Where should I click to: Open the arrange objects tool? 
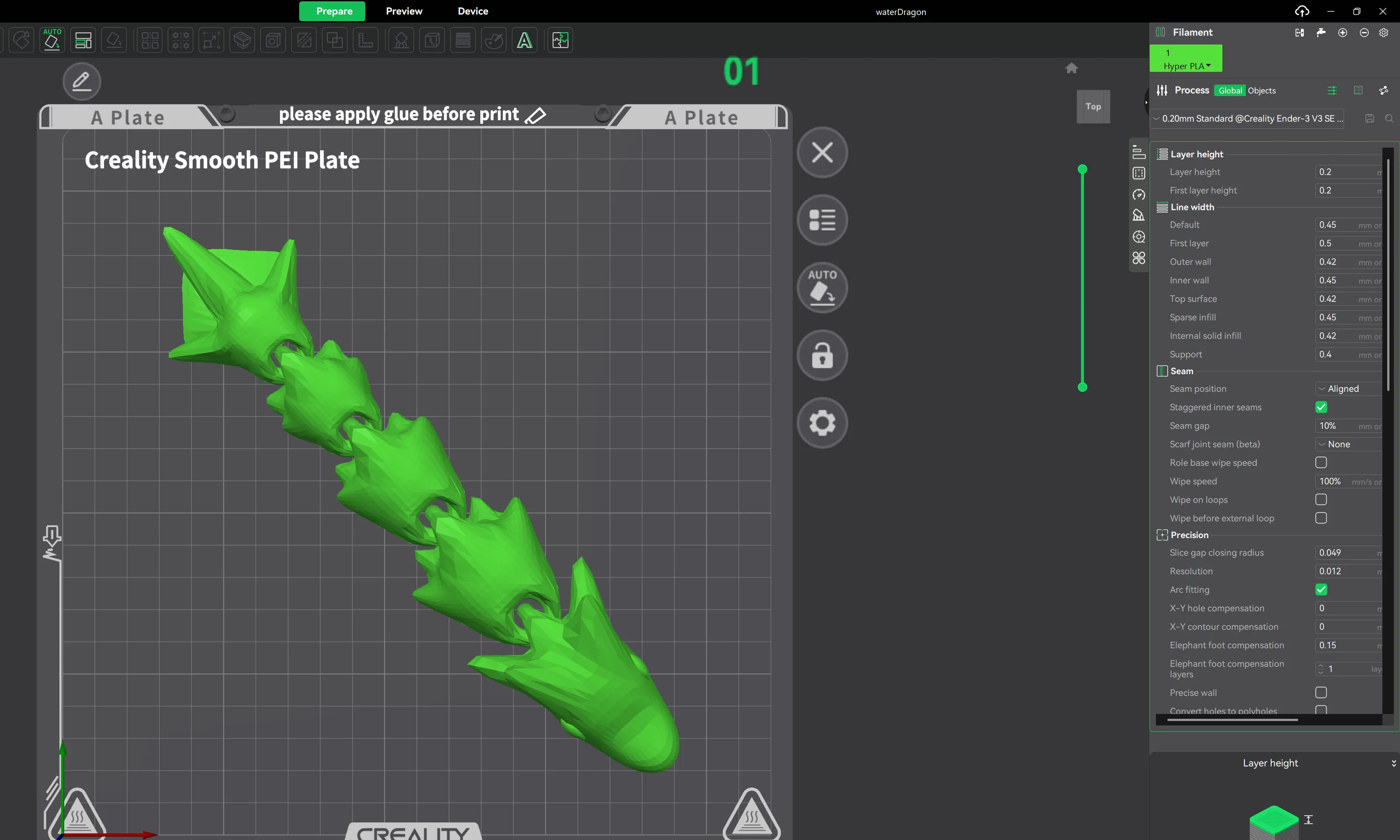point(149,40)
